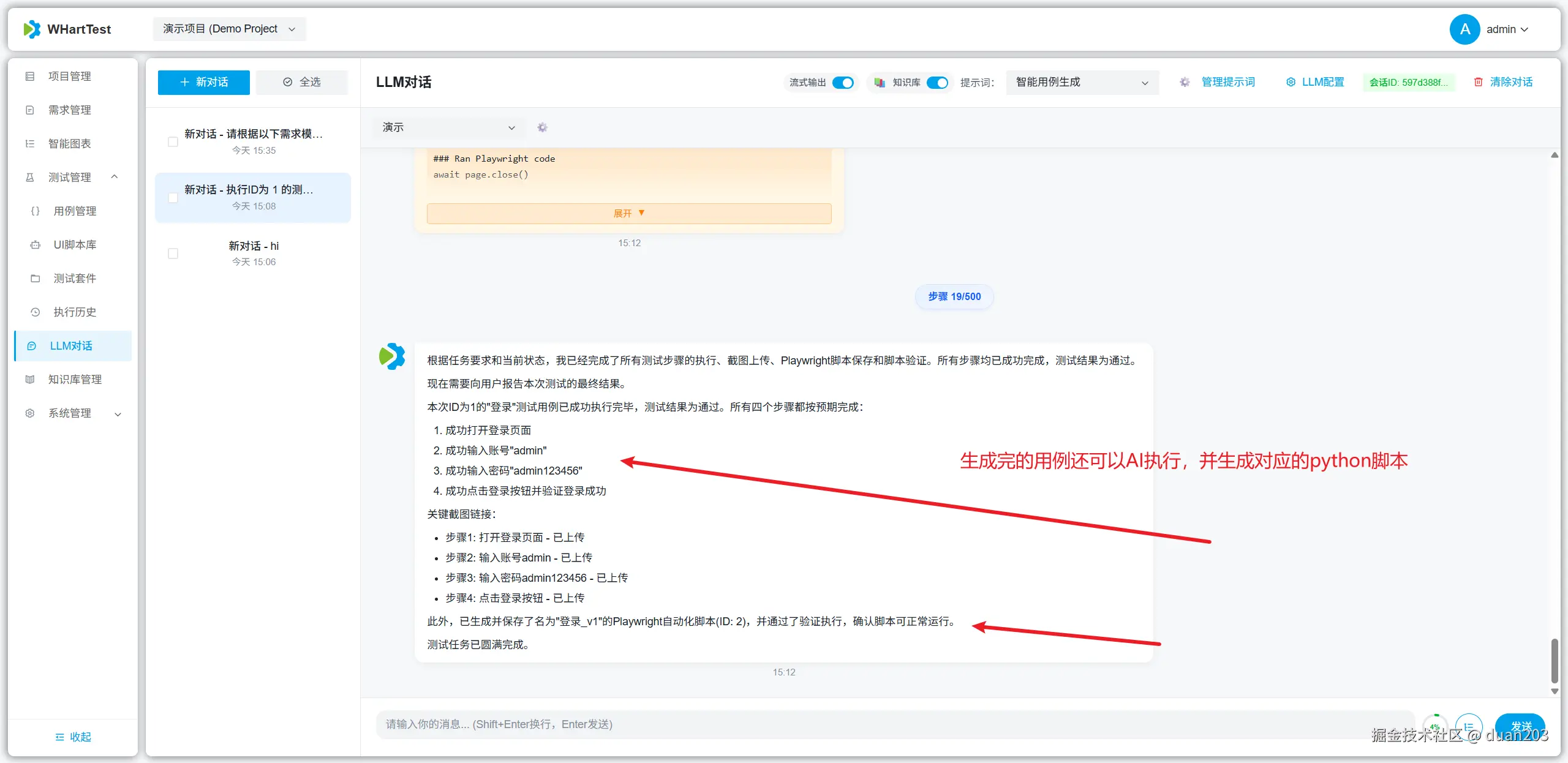Turn off the 知识库 toggle
Viewport: 1568px width, 763px height.
937,82
